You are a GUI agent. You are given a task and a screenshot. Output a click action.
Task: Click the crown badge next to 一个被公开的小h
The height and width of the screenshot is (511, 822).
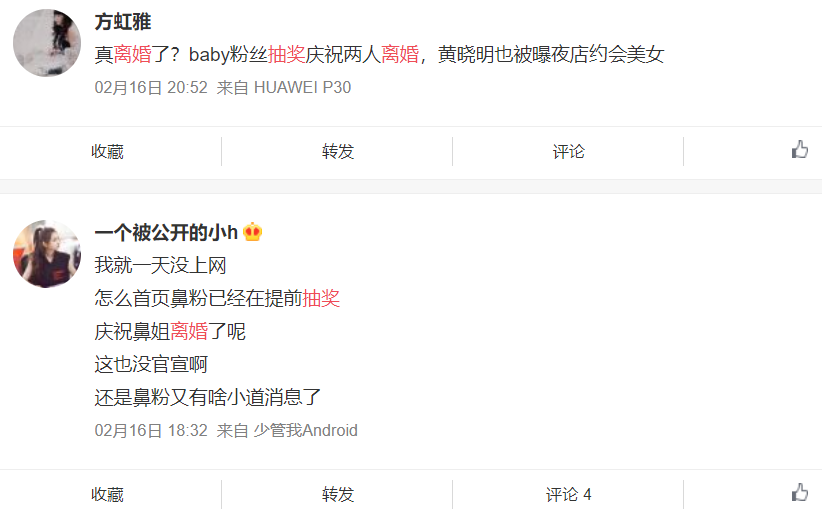coord(253,232)
